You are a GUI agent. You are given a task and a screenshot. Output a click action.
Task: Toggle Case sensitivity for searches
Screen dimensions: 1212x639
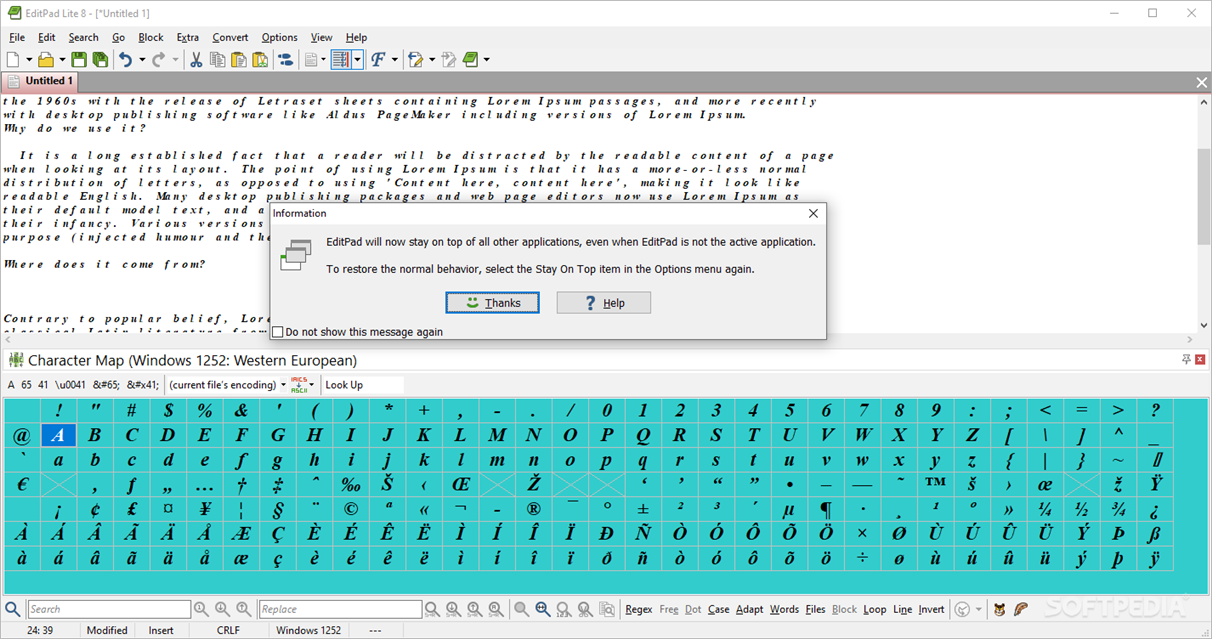coord(718,609)
